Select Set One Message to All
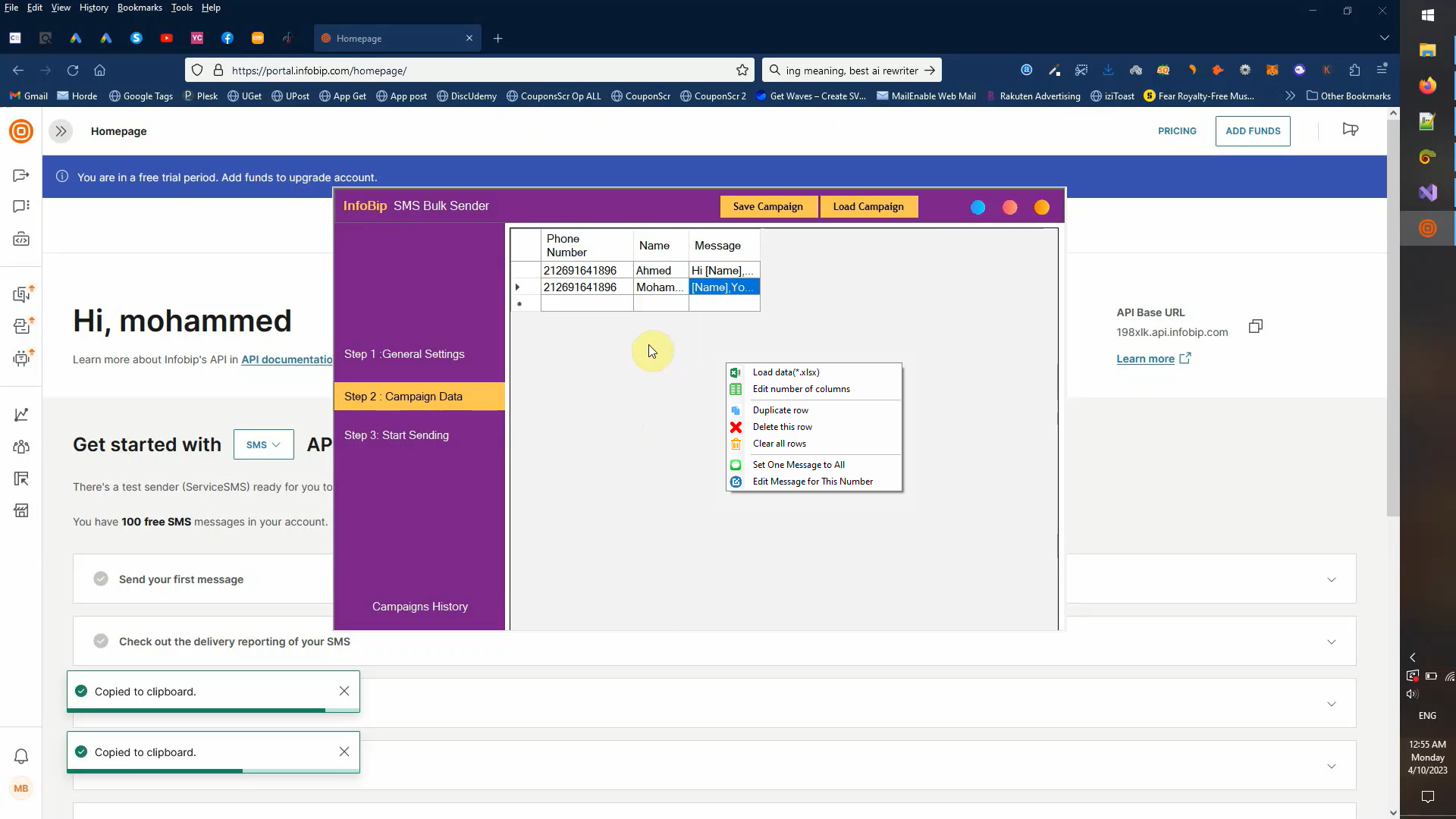The width and height of the screenshot is (1456, 819). (x=798, y=465)
